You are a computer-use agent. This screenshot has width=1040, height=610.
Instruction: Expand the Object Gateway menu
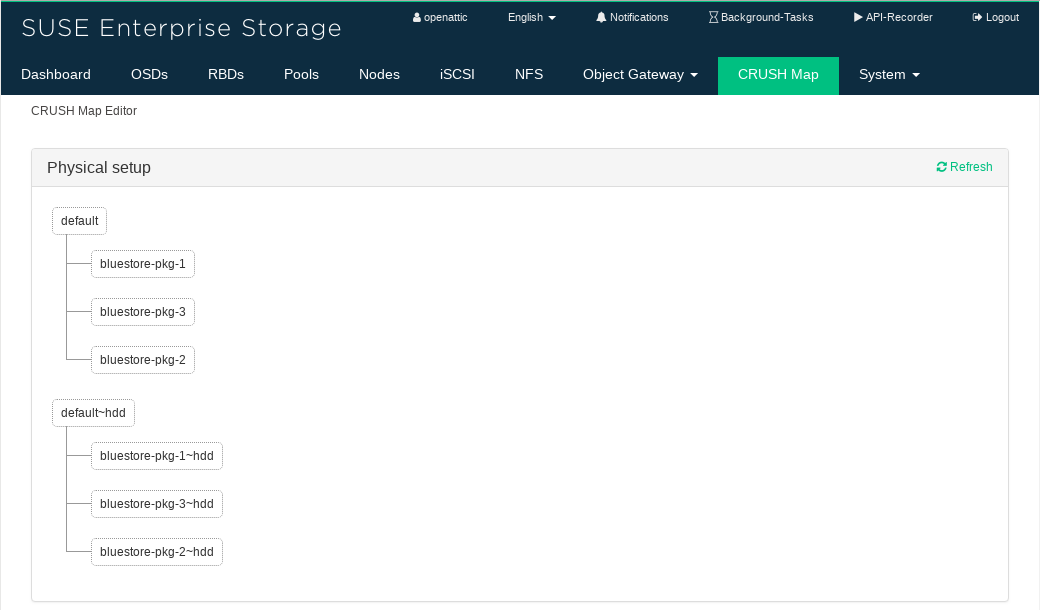coord(640,75)
